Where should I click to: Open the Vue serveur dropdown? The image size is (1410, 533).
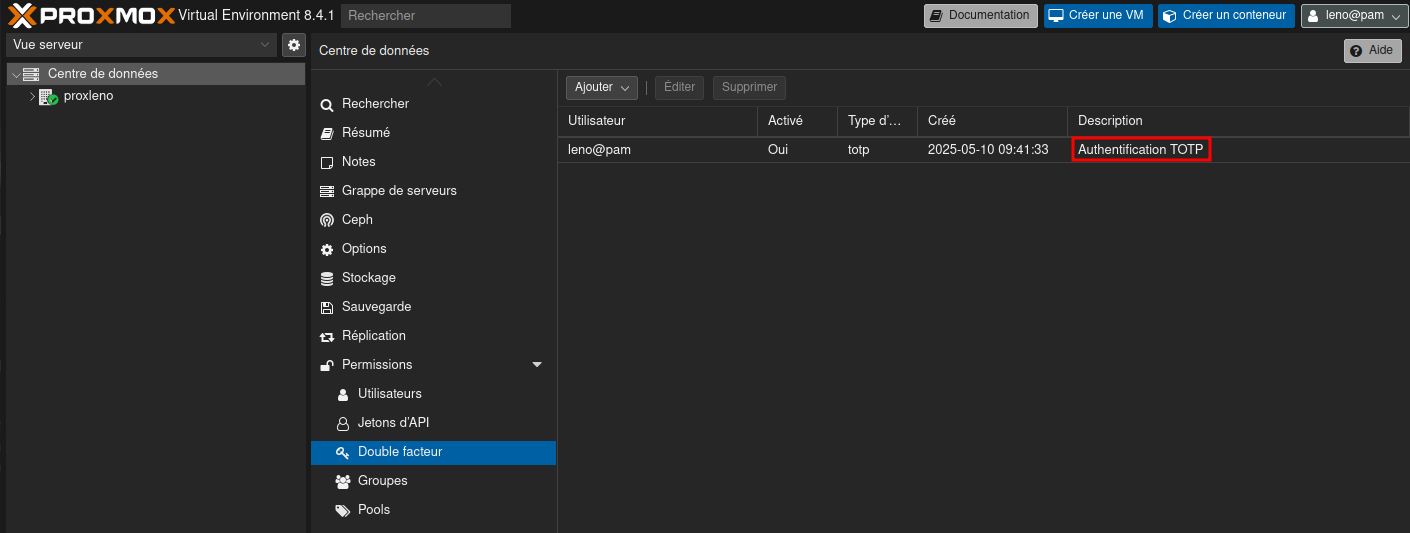pos(141,44)
